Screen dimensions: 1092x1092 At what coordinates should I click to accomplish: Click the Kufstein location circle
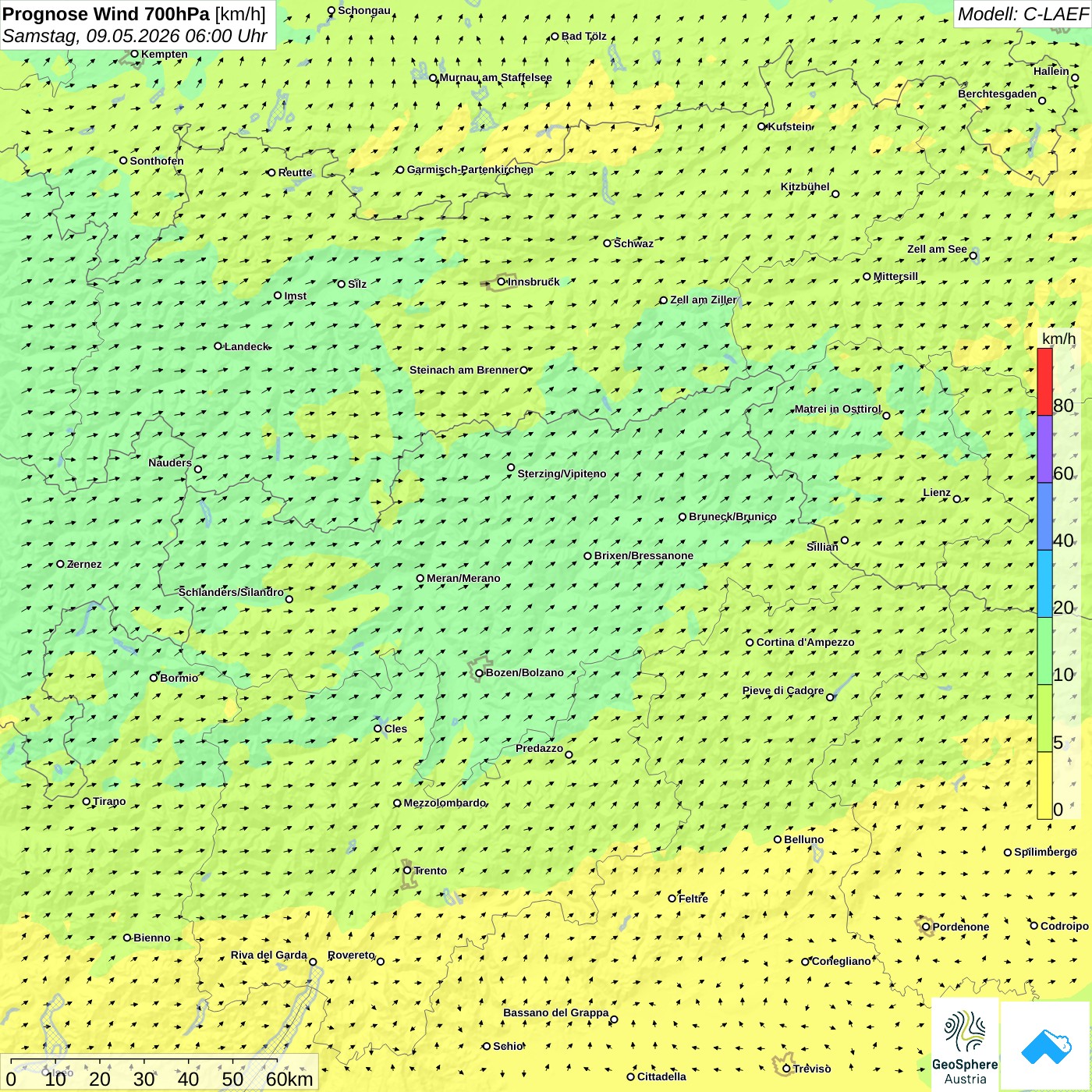click(x=762, y=126)
